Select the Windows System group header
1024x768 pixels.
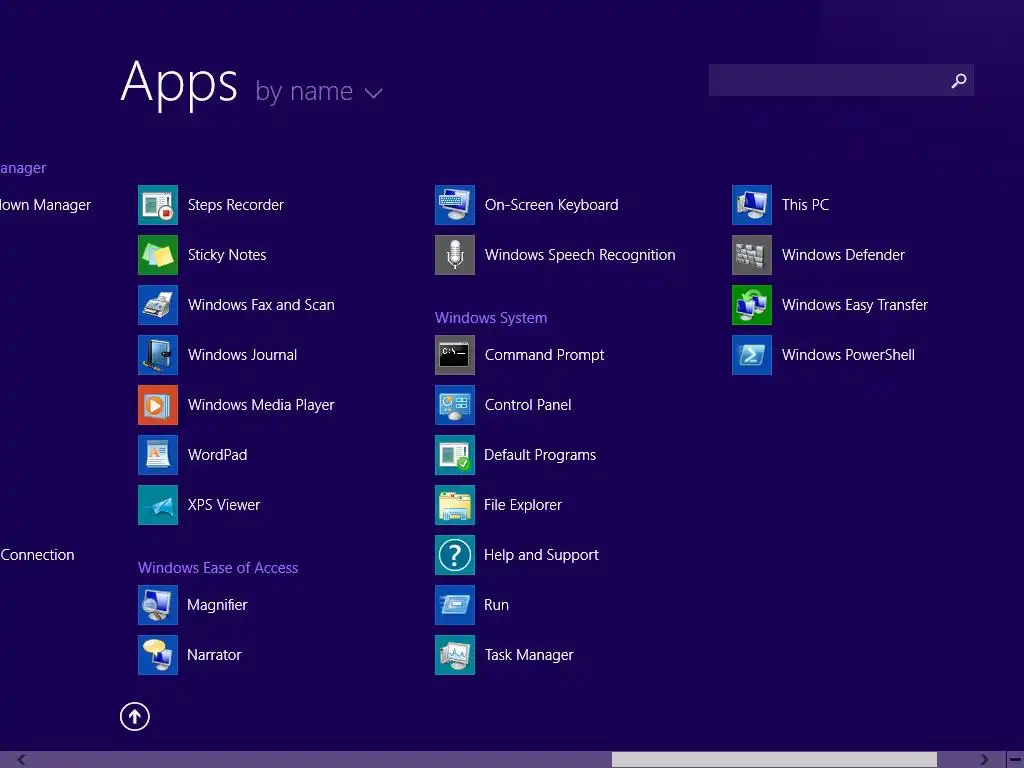pos(491,318)
